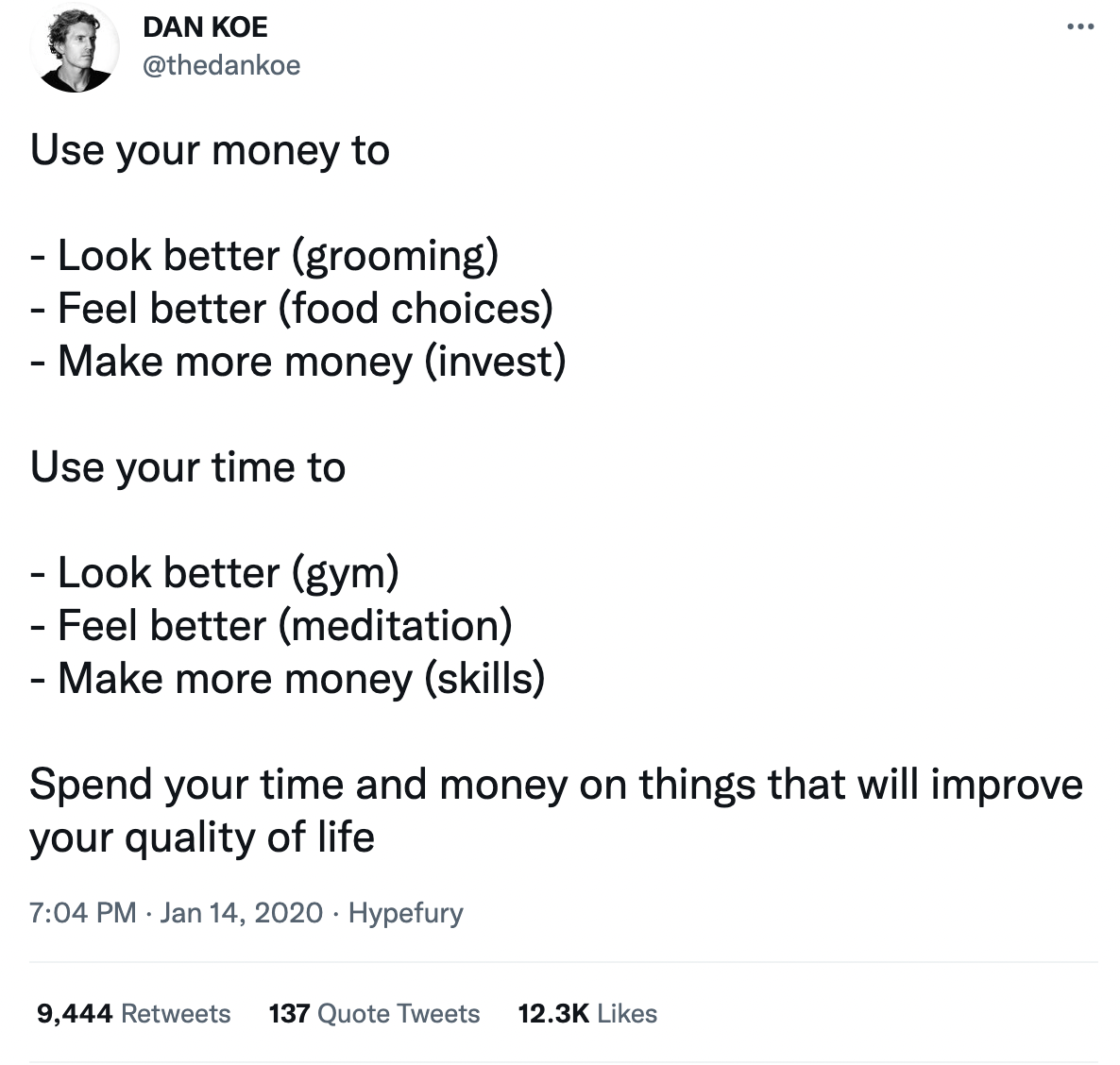
Task: Open the tweet's more options menu
Action: pos(1079,27)
